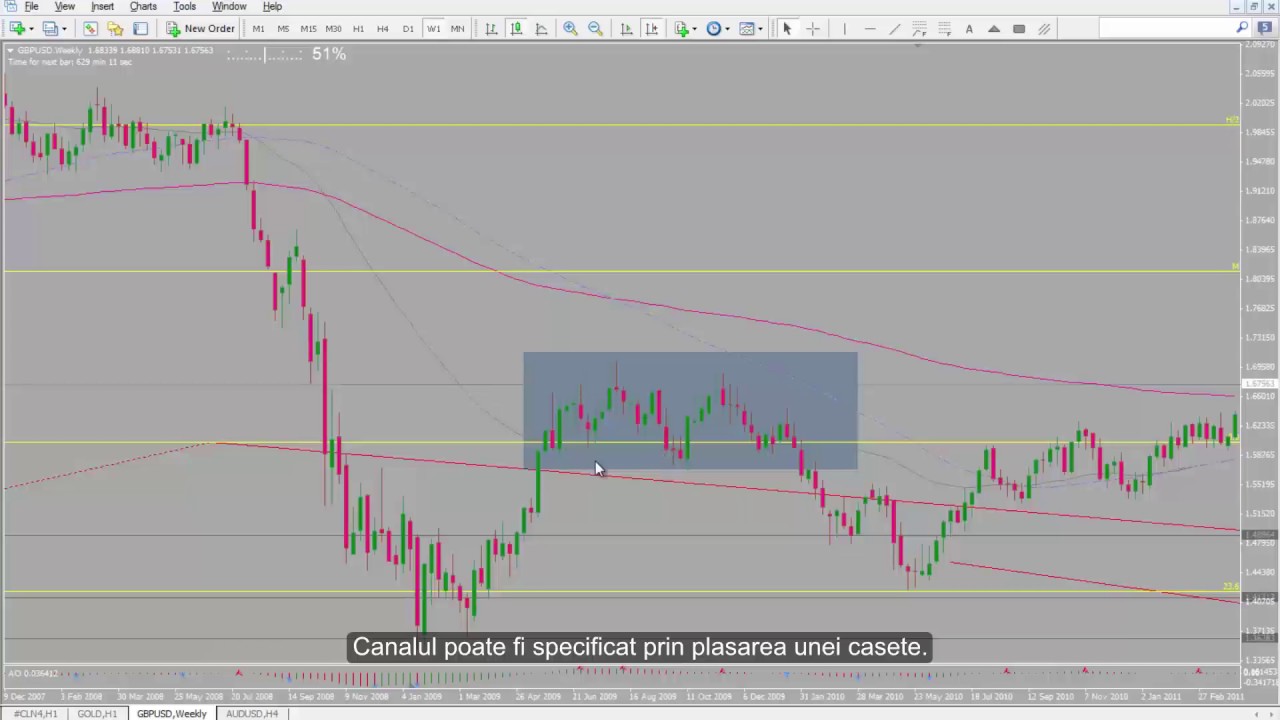The width and height of the screenshot is (1280, 720).
Task: Switch timeframe to M15
Action: (x=308, y=29)
